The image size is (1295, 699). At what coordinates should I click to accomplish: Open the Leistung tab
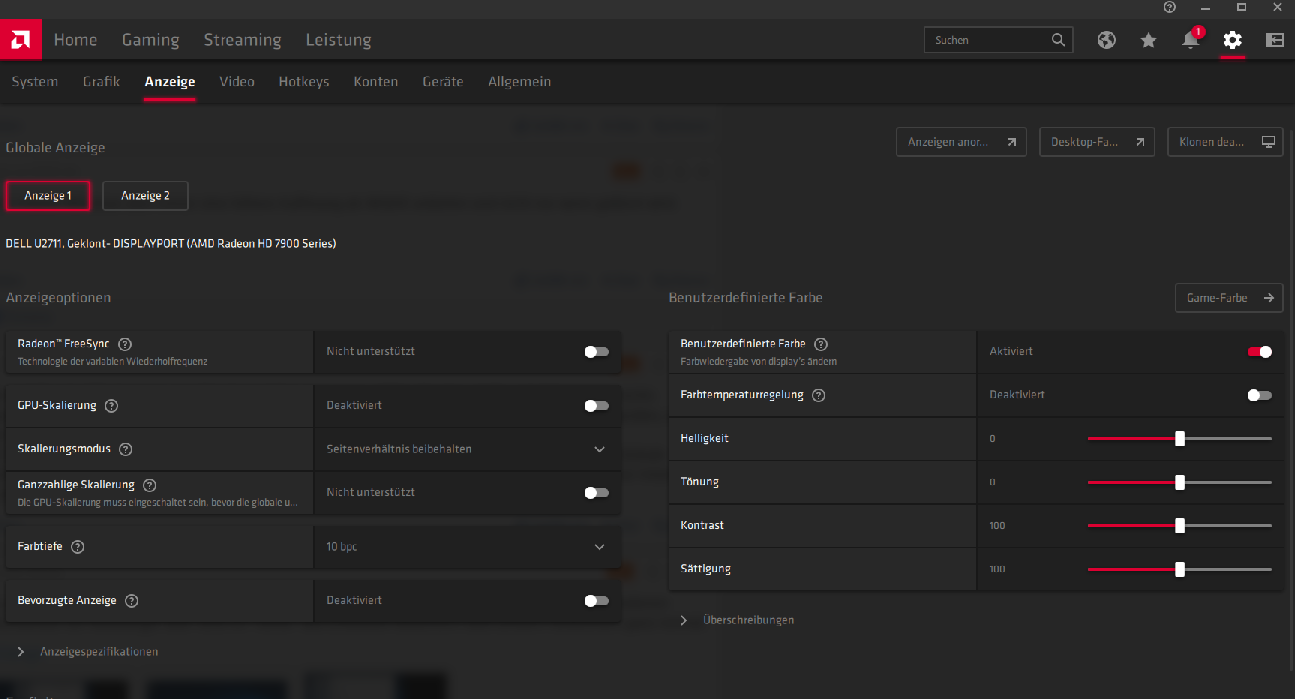pyautogui.click(x=338, y=40)
